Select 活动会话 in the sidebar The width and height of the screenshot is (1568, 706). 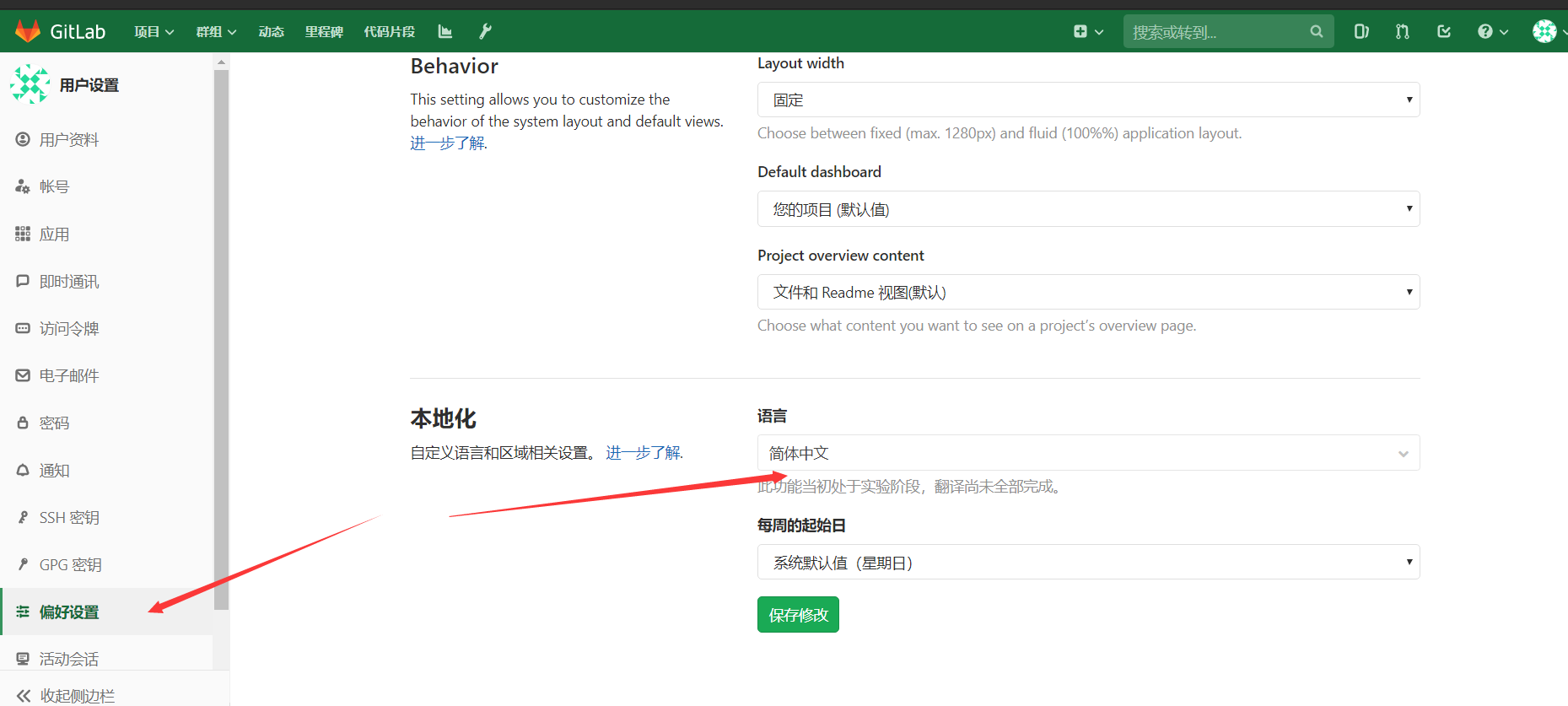[106, 658]
